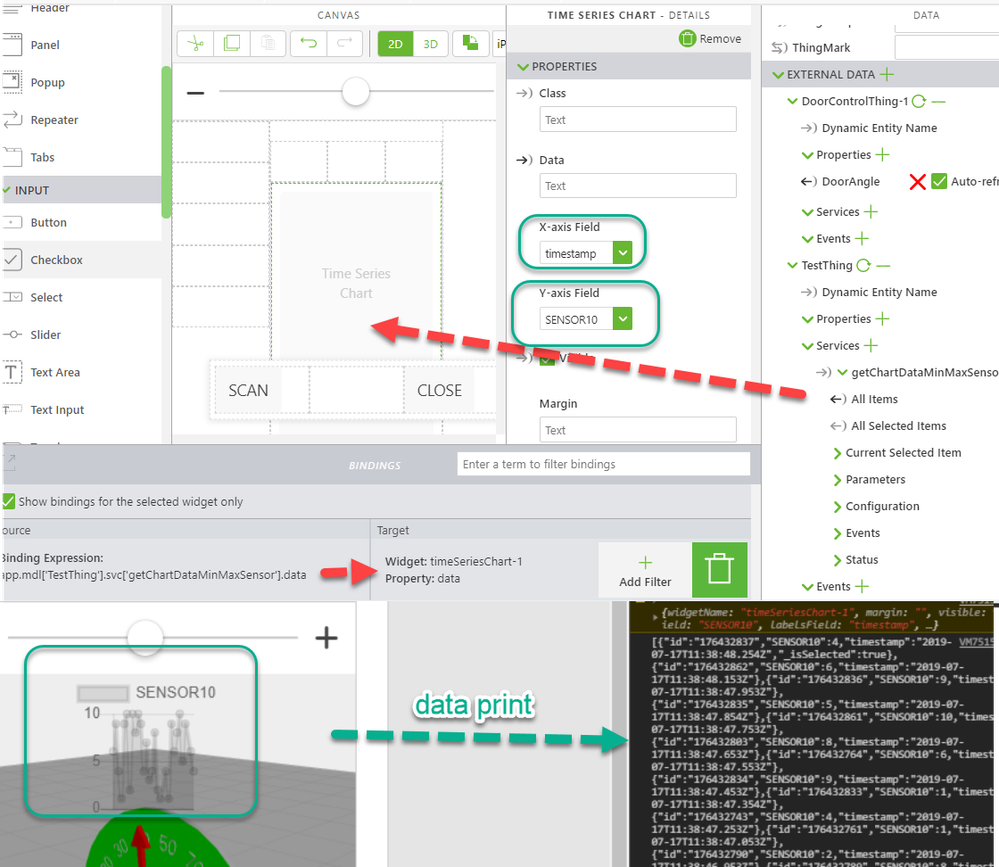Expand the Status node

point(837,560)
